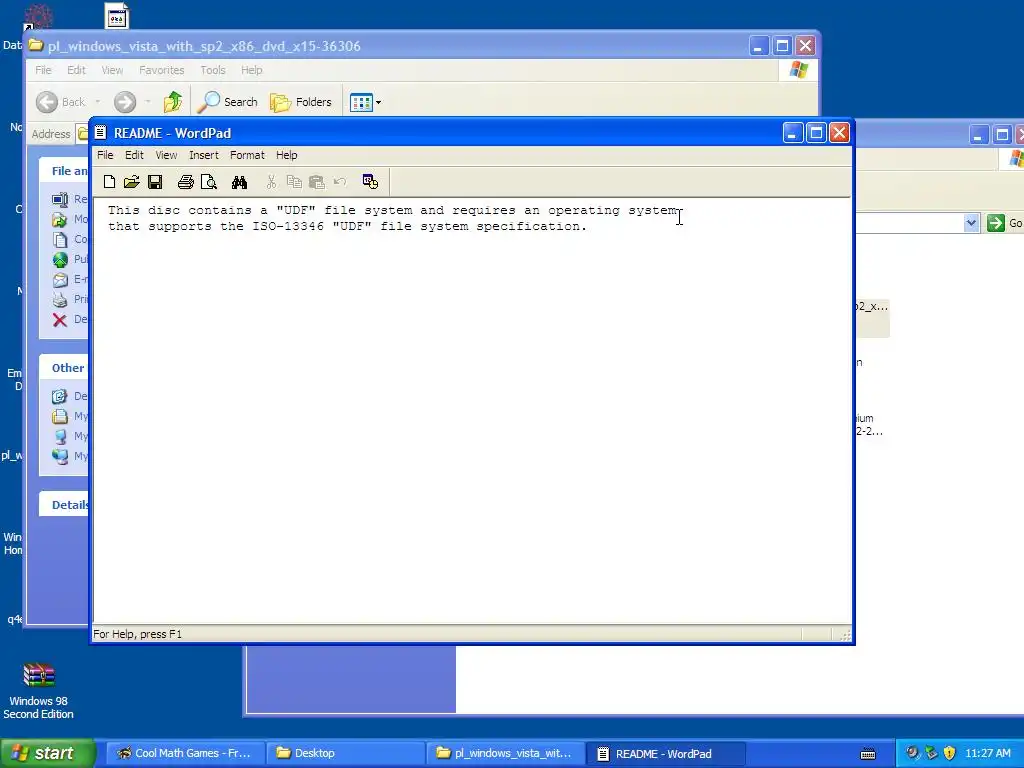
Task: Click the Publish globe icon in sidebar
Action: click(59, 259)
